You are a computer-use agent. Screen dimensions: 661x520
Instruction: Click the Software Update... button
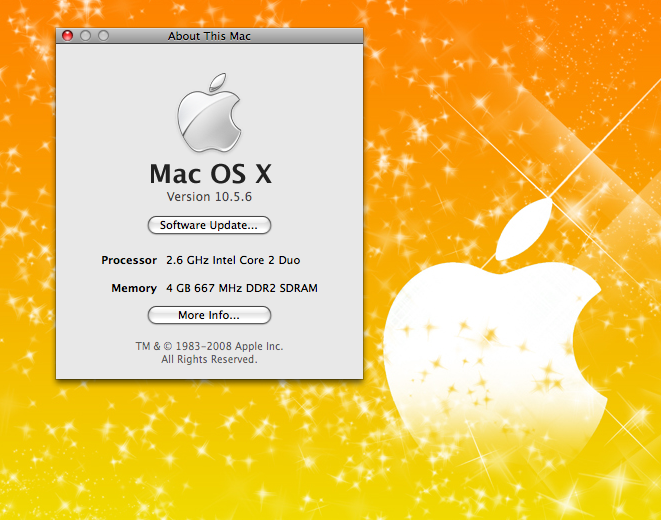pyautogui.click(x=209, y=225)
